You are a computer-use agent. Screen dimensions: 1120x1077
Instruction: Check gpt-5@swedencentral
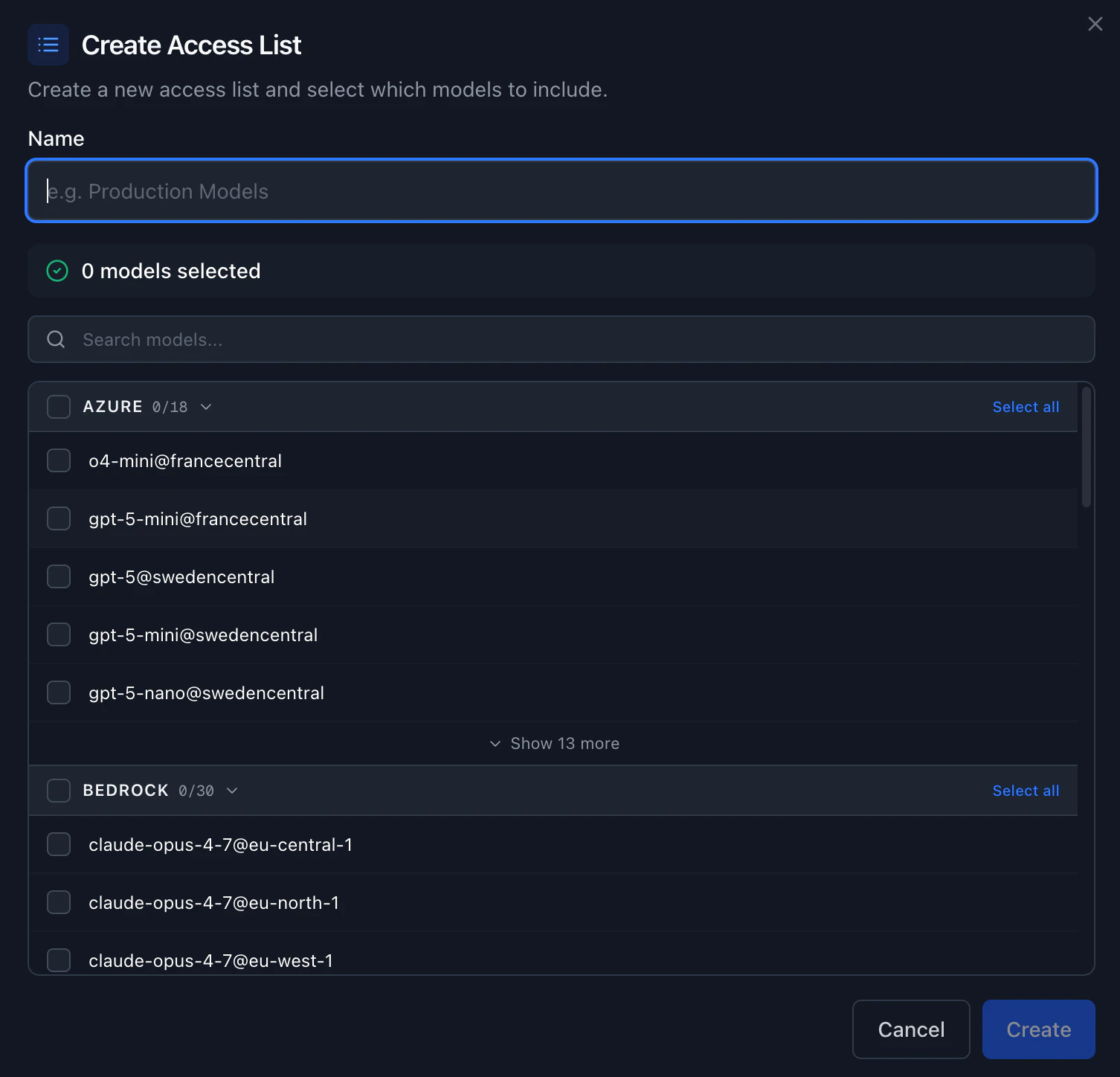[59, 576]
